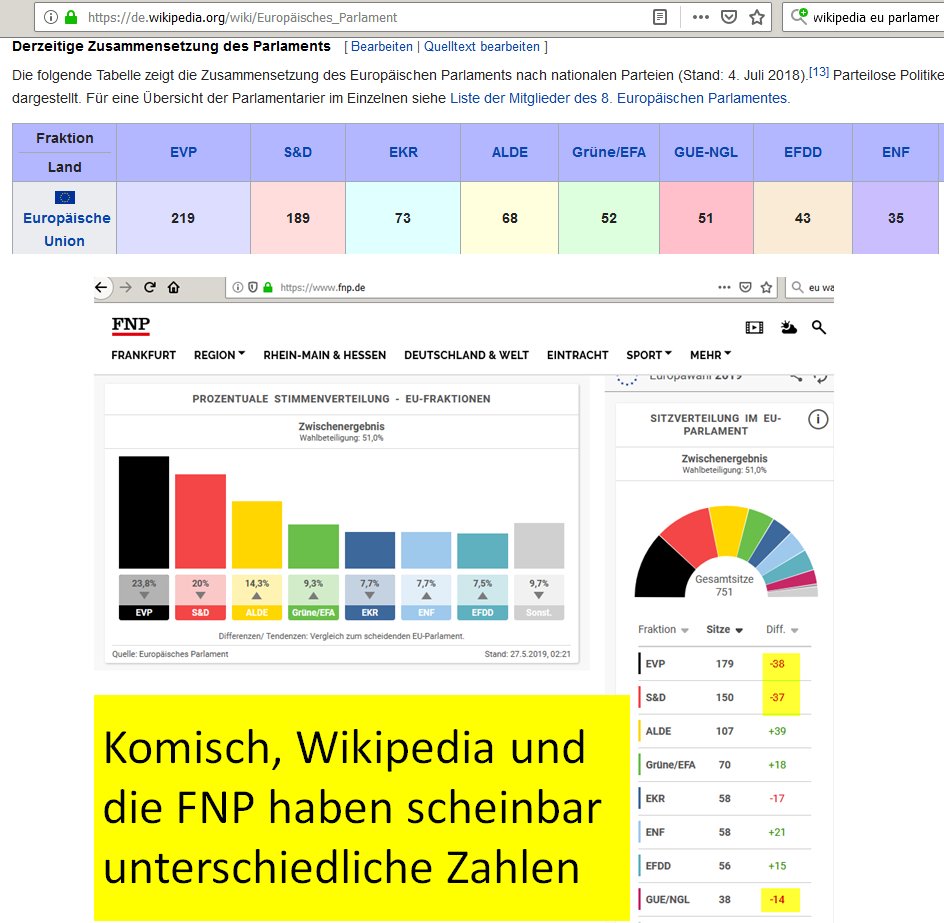
Task: Click the yellow ALDE bar in vote chart
Action: pyautogui.click(x=257, y=535)
